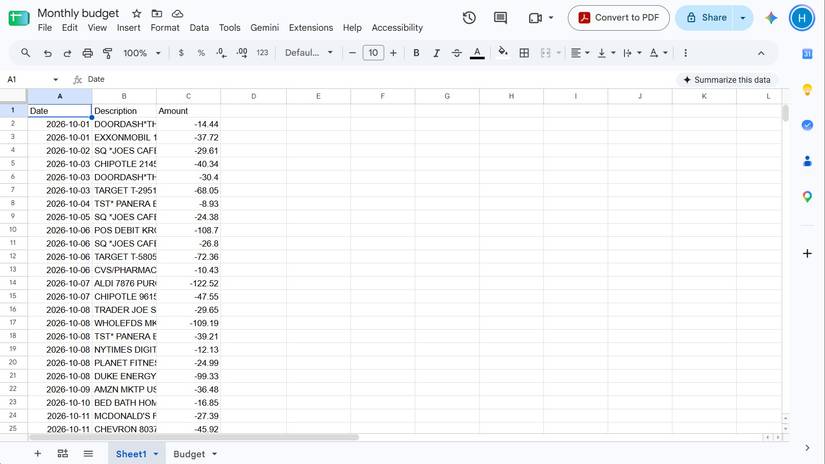
Task: Open the Format menu
Action: [x=165, y=28]
